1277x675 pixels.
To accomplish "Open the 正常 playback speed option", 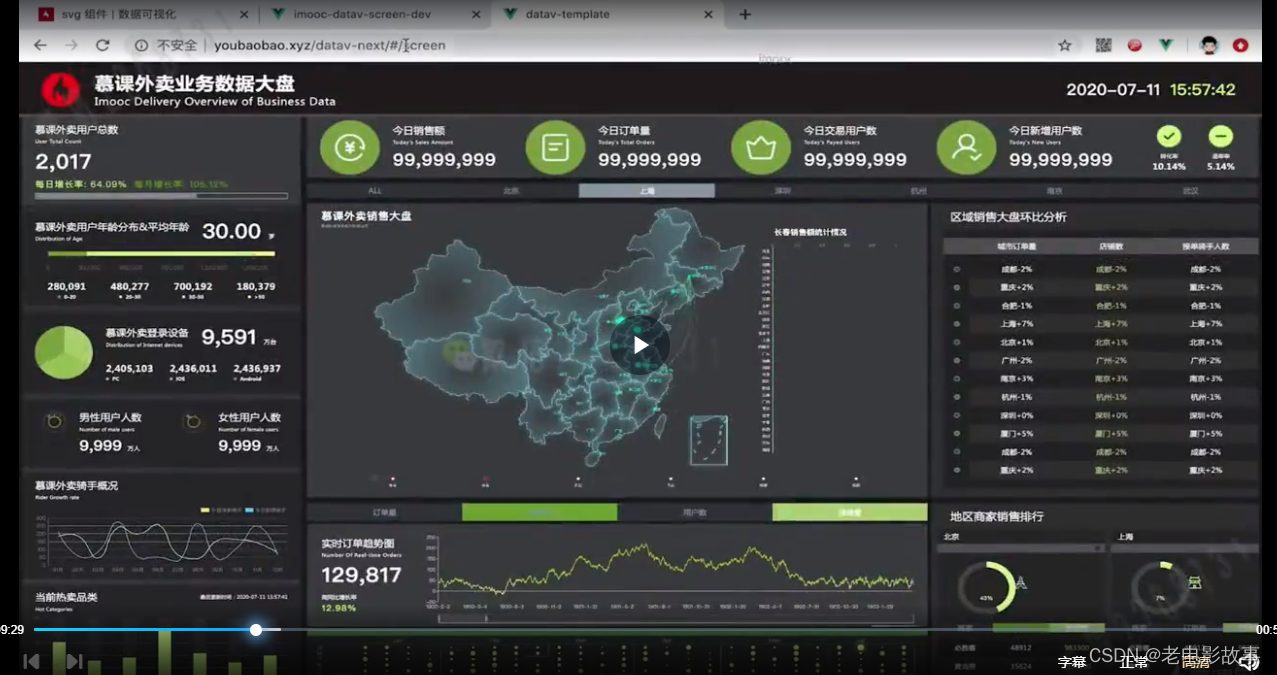I will click(1133, 662).
